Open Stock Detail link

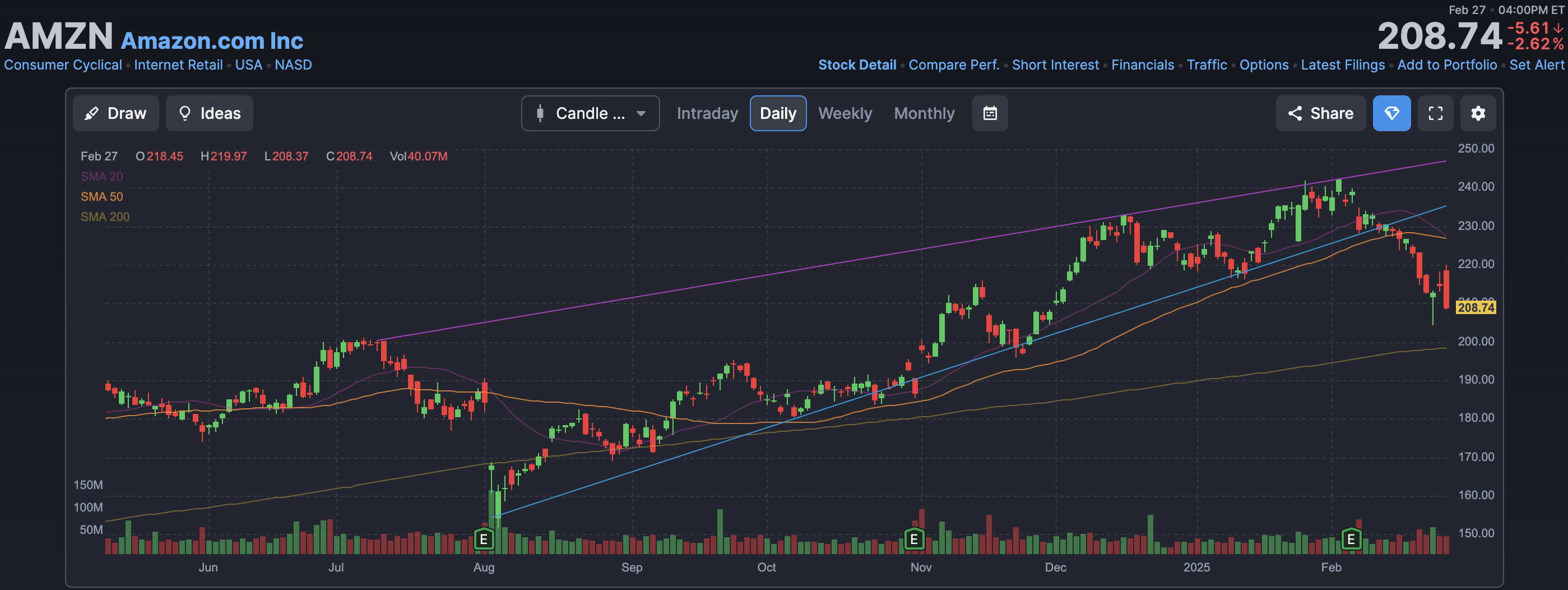[x=857, y=64]
